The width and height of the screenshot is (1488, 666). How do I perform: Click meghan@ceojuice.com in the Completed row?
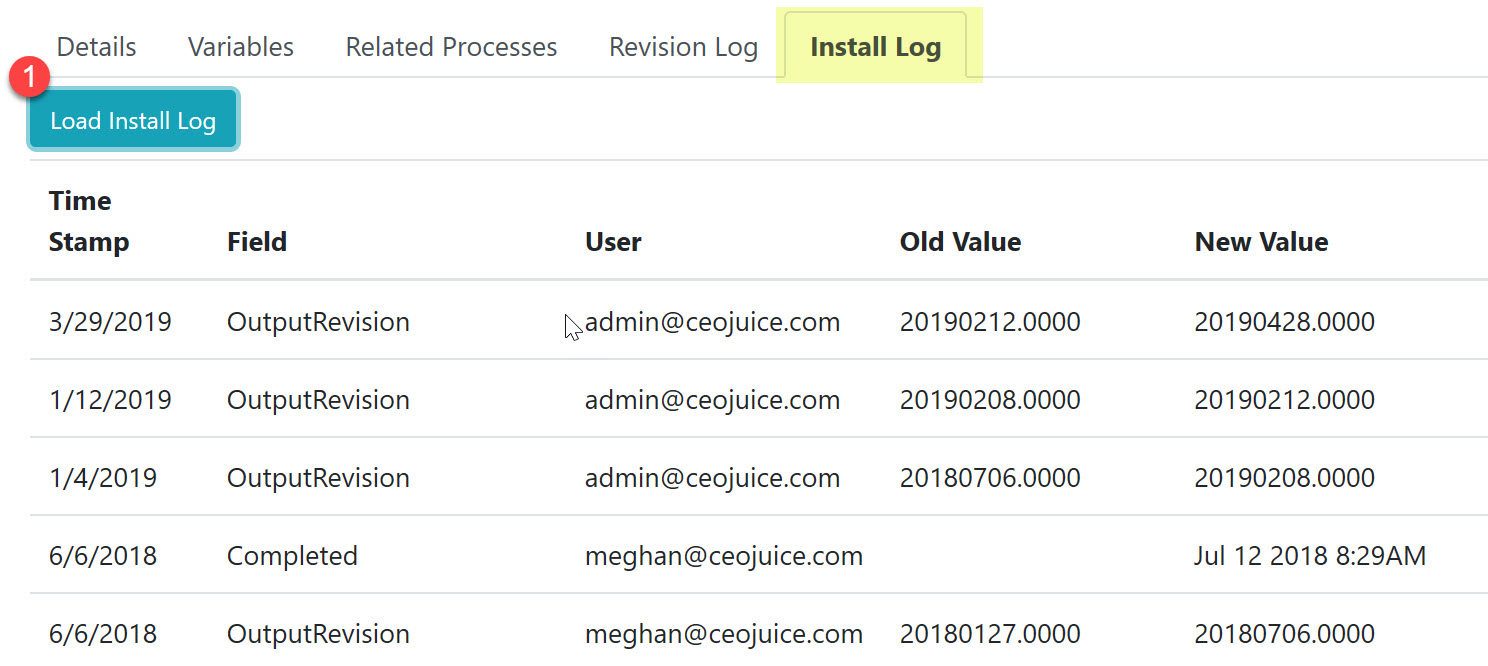tap(723, 556)
